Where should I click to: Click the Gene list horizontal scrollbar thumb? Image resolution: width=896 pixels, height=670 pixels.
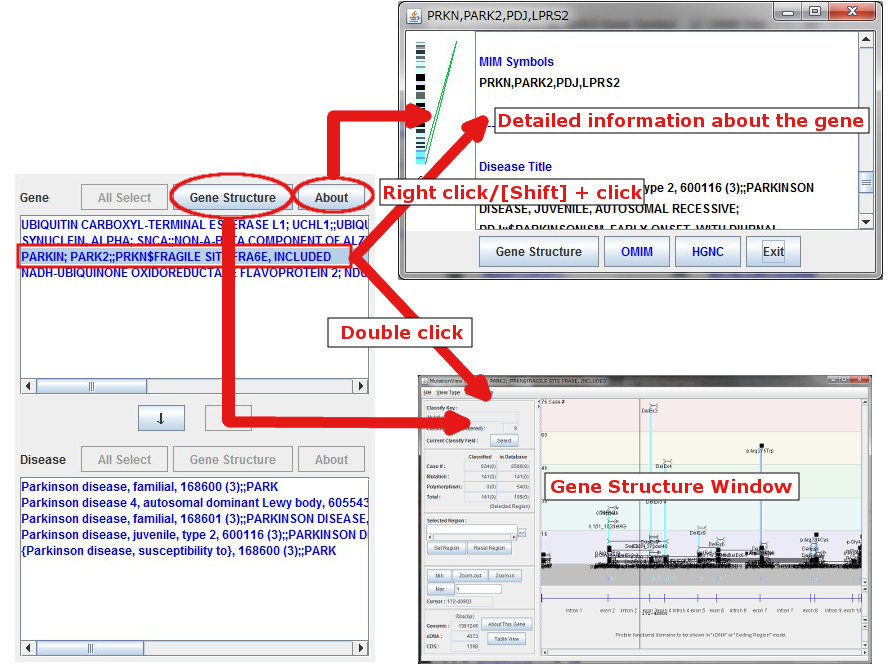[x=90, y=386]
